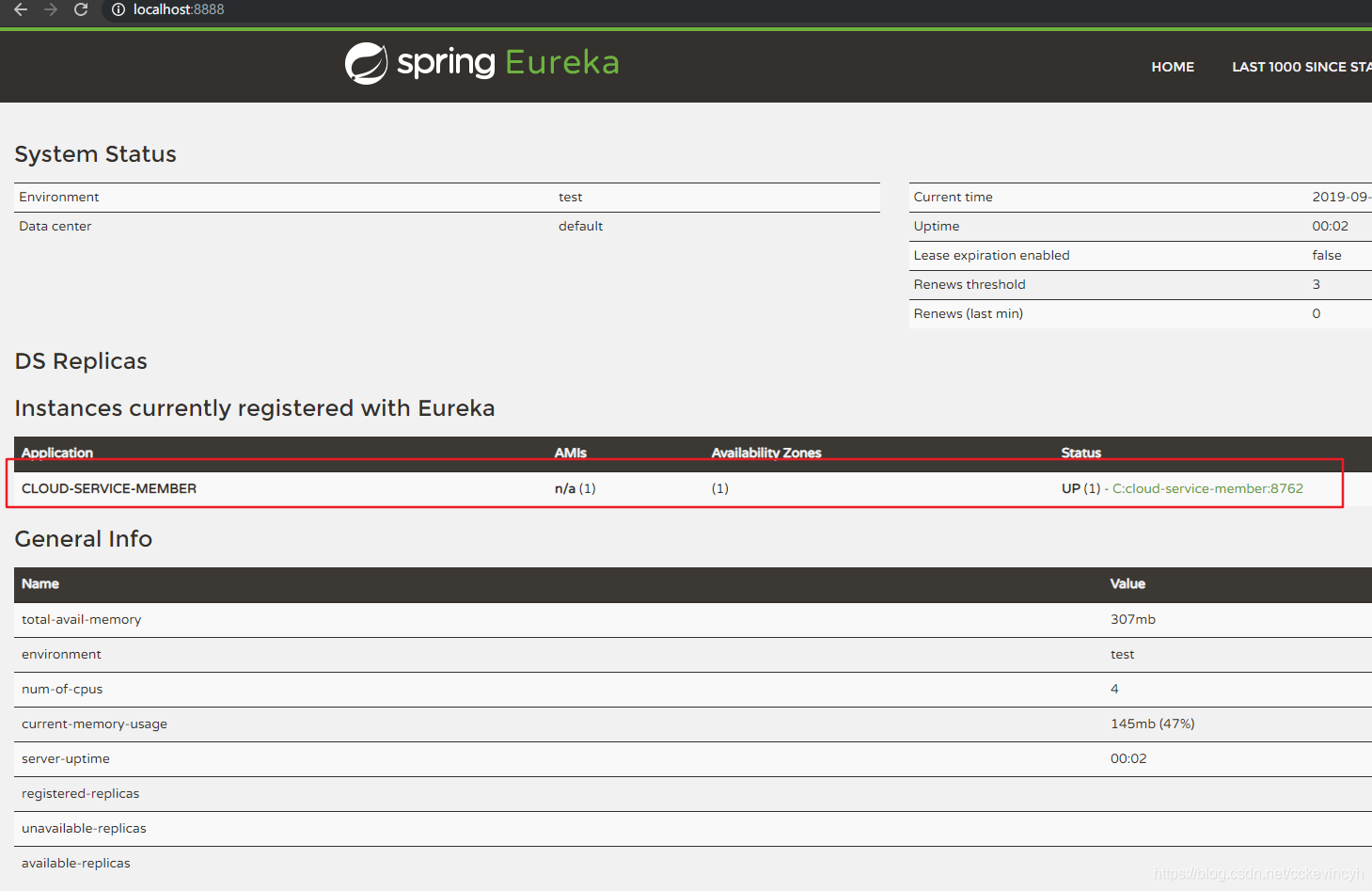Click the Name column header in General Info

[x=40, y=583]
